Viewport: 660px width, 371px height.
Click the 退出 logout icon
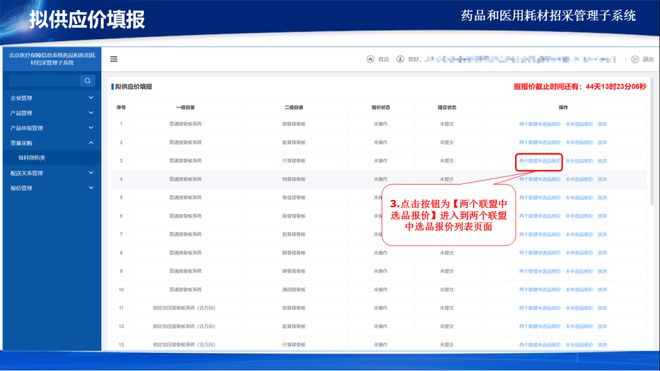(x=635, y=59)
